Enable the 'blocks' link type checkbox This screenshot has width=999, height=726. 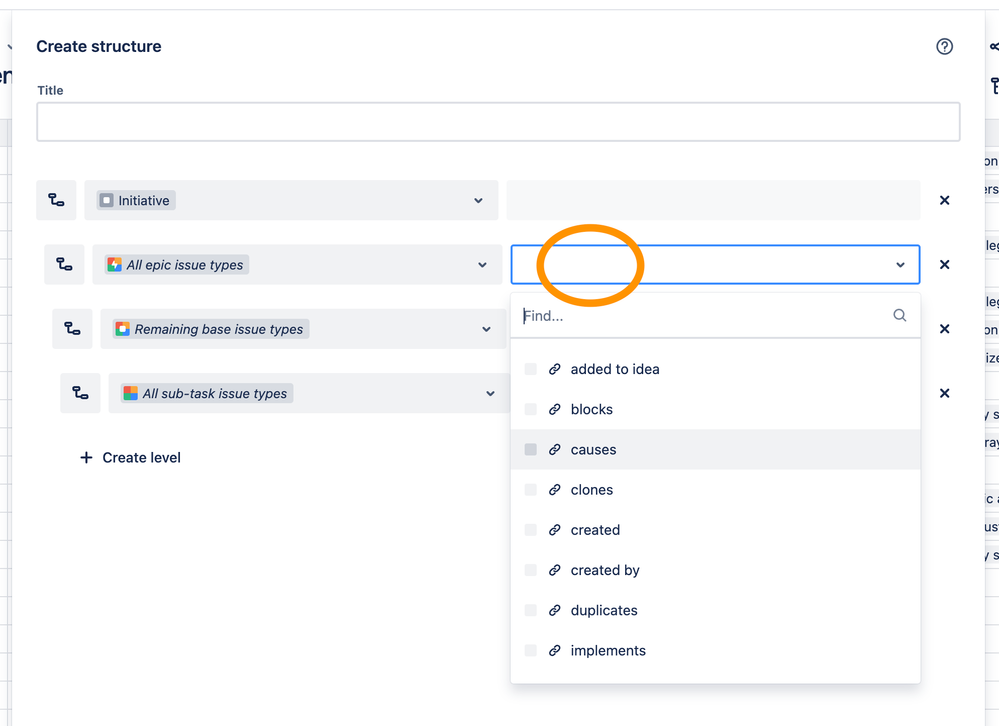click(x=530, y=409)
